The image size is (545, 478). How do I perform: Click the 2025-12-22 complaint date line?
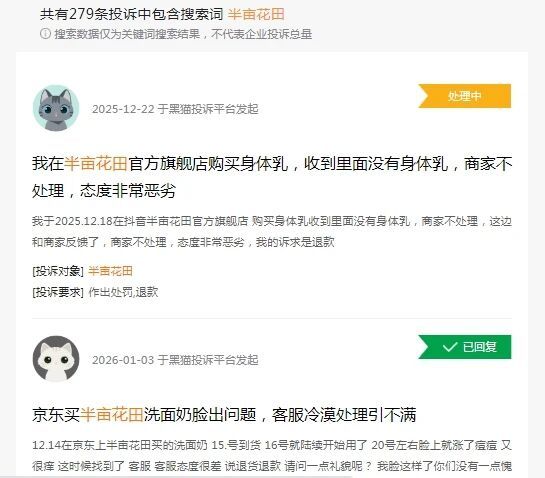(x=175, y=109)
